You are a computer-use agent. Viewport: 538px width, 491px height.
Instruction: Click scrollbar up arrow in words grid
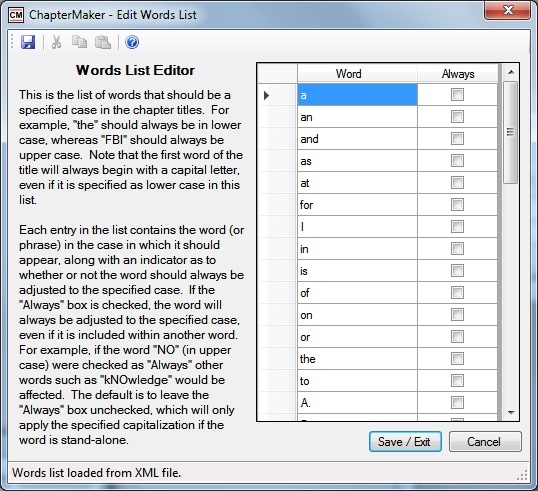pos(511,72)
